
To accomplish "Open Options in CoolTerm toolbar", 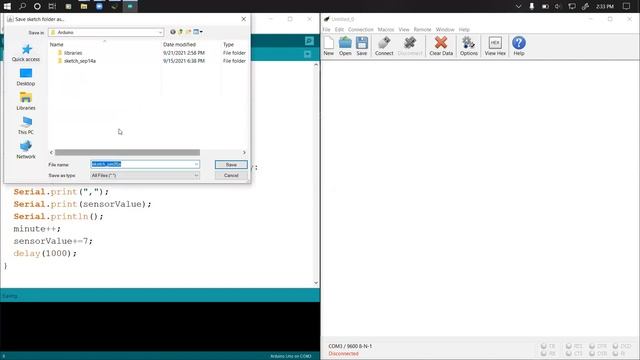I will 469,46.
